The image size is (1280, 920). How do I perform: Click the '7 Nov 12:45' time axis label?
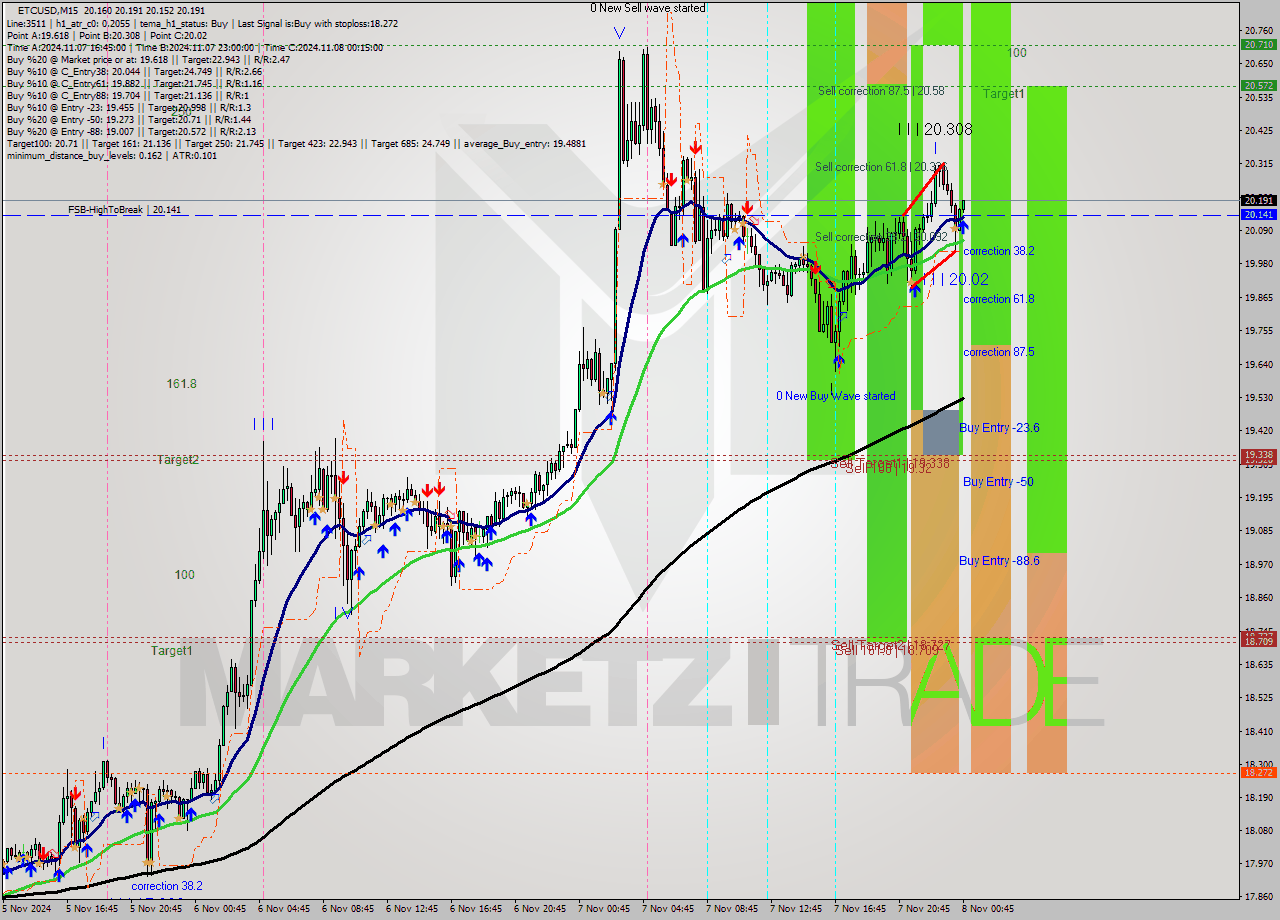point(796,909)
